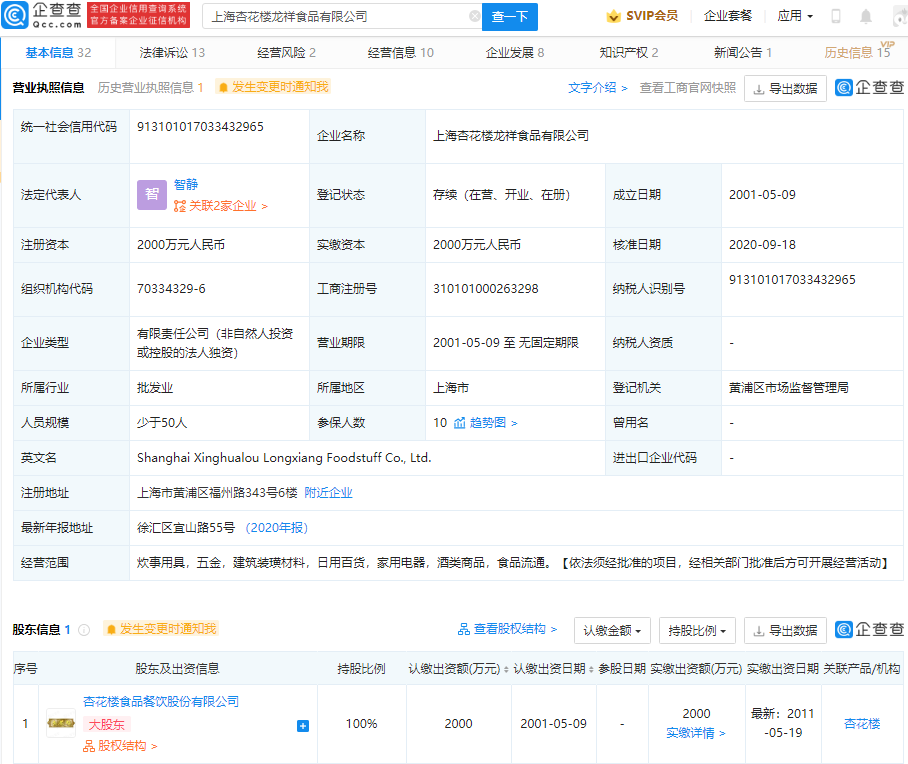Open the 认缴金额 dropdown
This screenshot has height=764, width=908.
point(612,630)
